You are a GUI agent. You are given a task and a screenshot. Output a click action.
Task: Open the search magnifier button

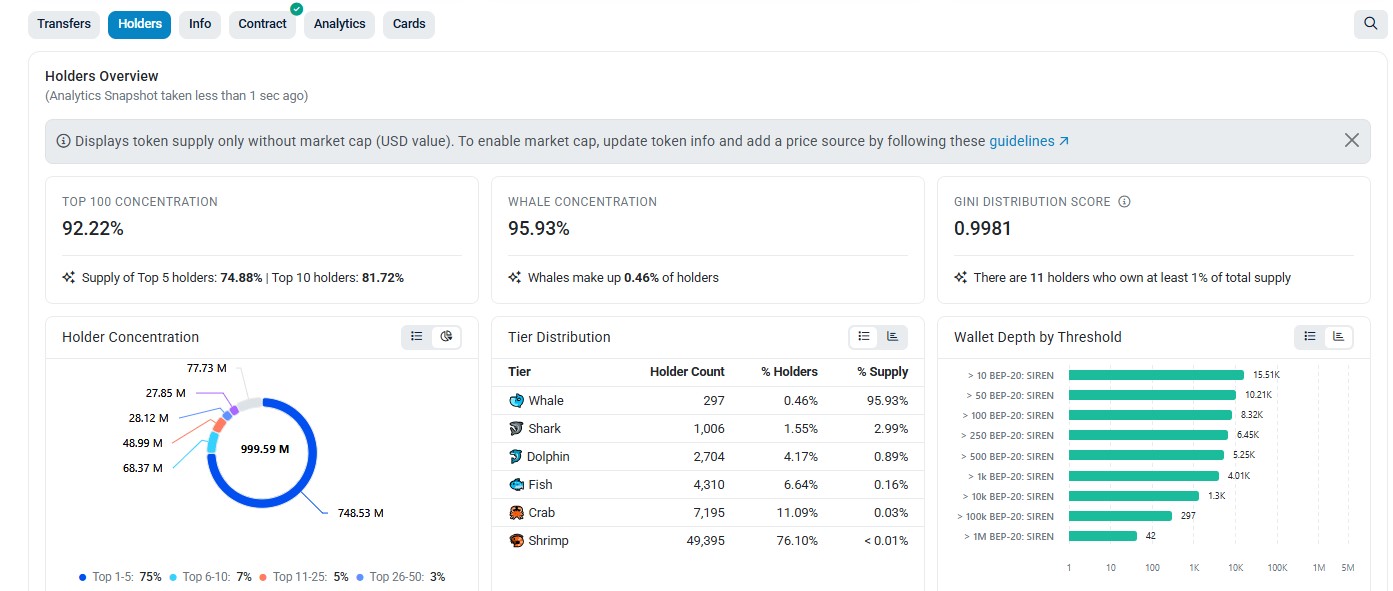coord(1370,24)
